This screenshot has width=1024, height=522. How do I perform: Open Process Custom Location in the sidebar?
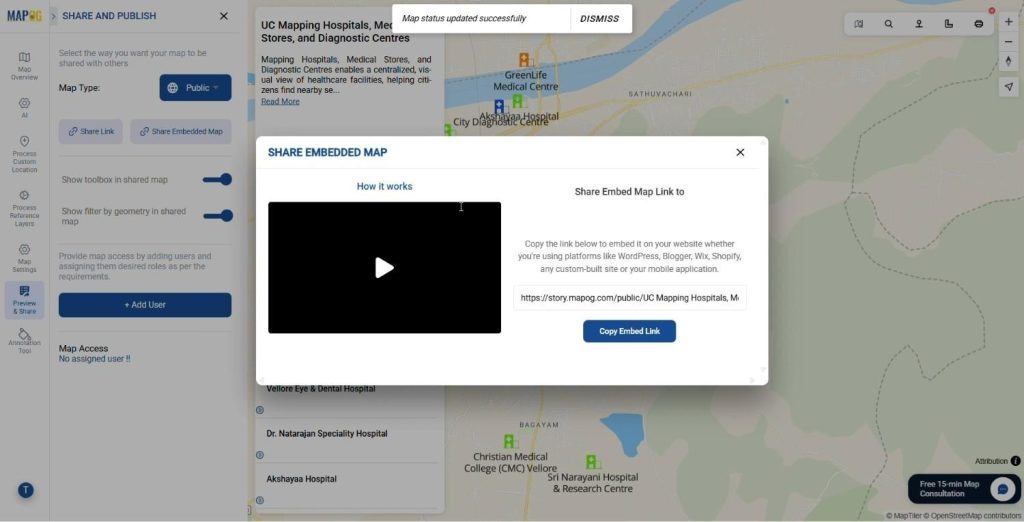click(x=24, y=154)
